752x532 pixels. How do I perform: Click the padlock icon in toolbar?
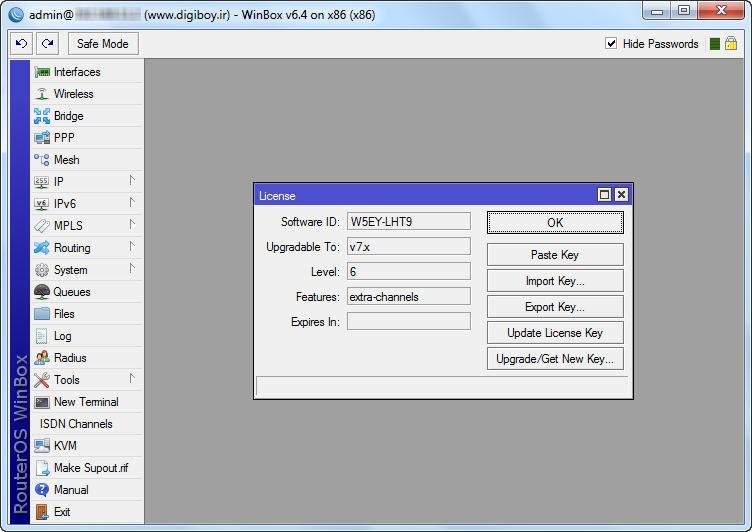coord(731,44)
